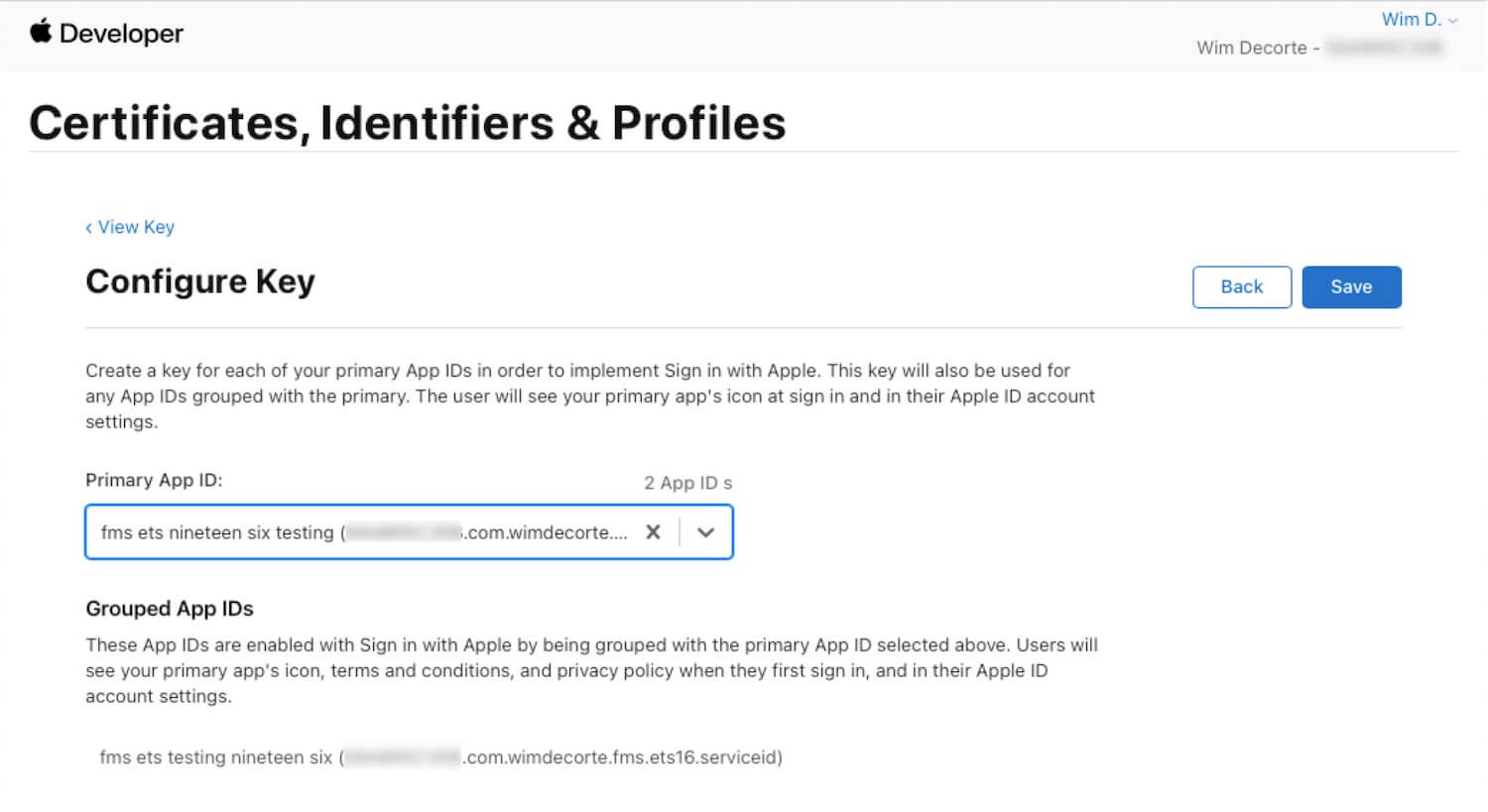This screenshot has height=812, width=1488.
Task: Click inside the Primary App ID field
Action: (x=409, y=532)
